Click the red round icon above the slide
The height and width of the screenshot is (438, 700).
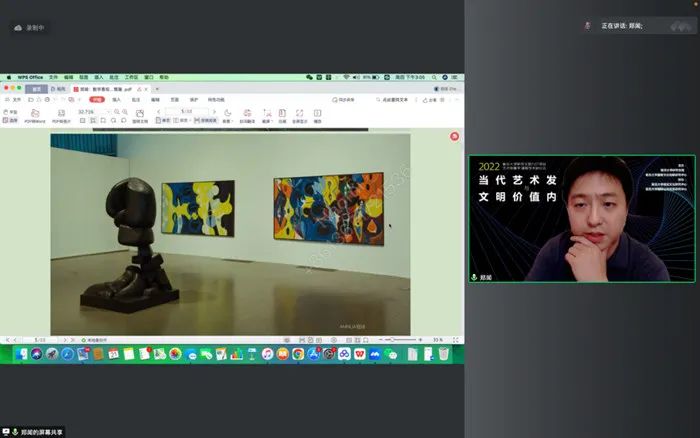pos(454,136)
